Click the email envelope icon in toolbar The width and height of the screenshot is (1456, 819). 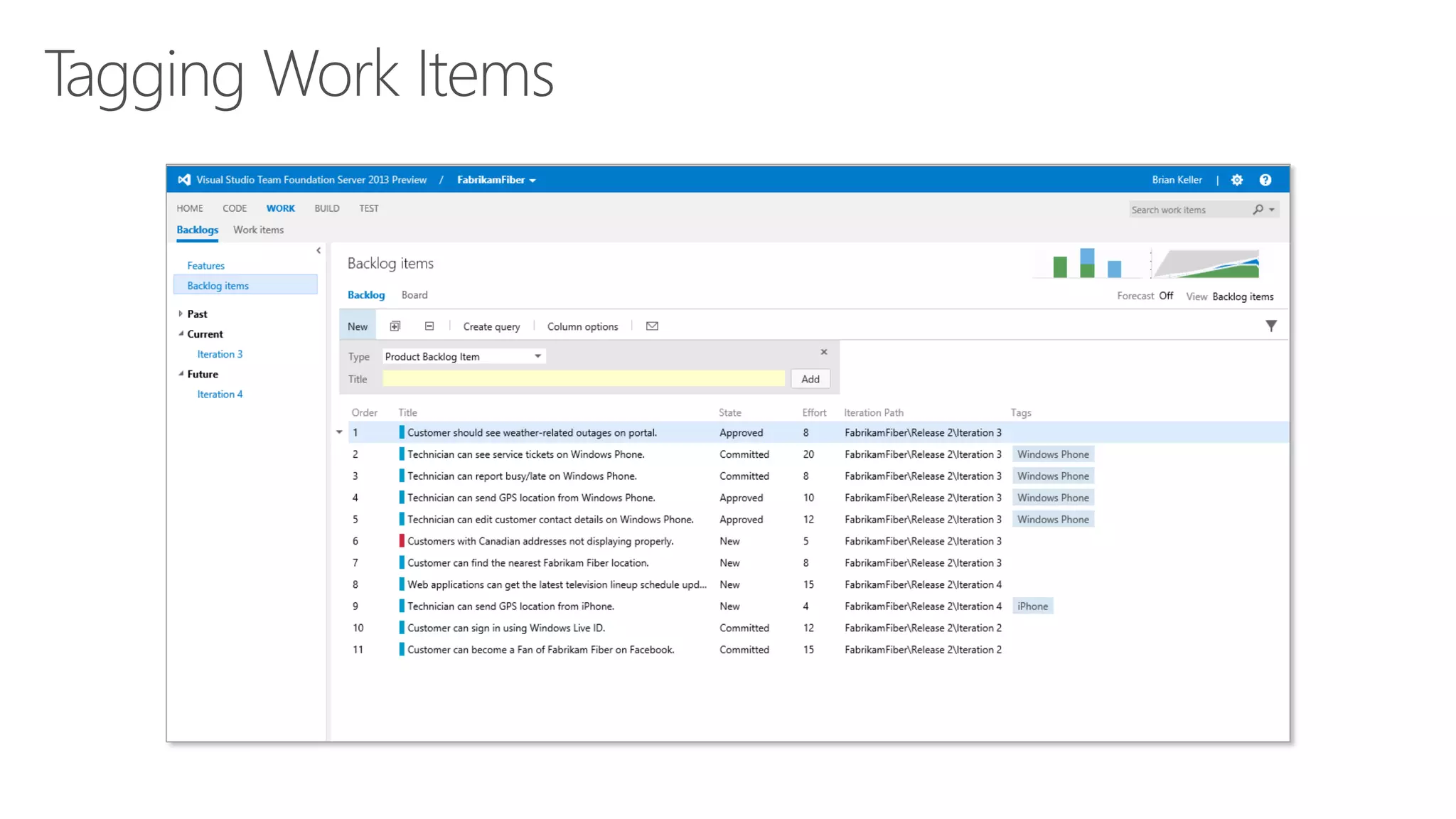(652, 326)
